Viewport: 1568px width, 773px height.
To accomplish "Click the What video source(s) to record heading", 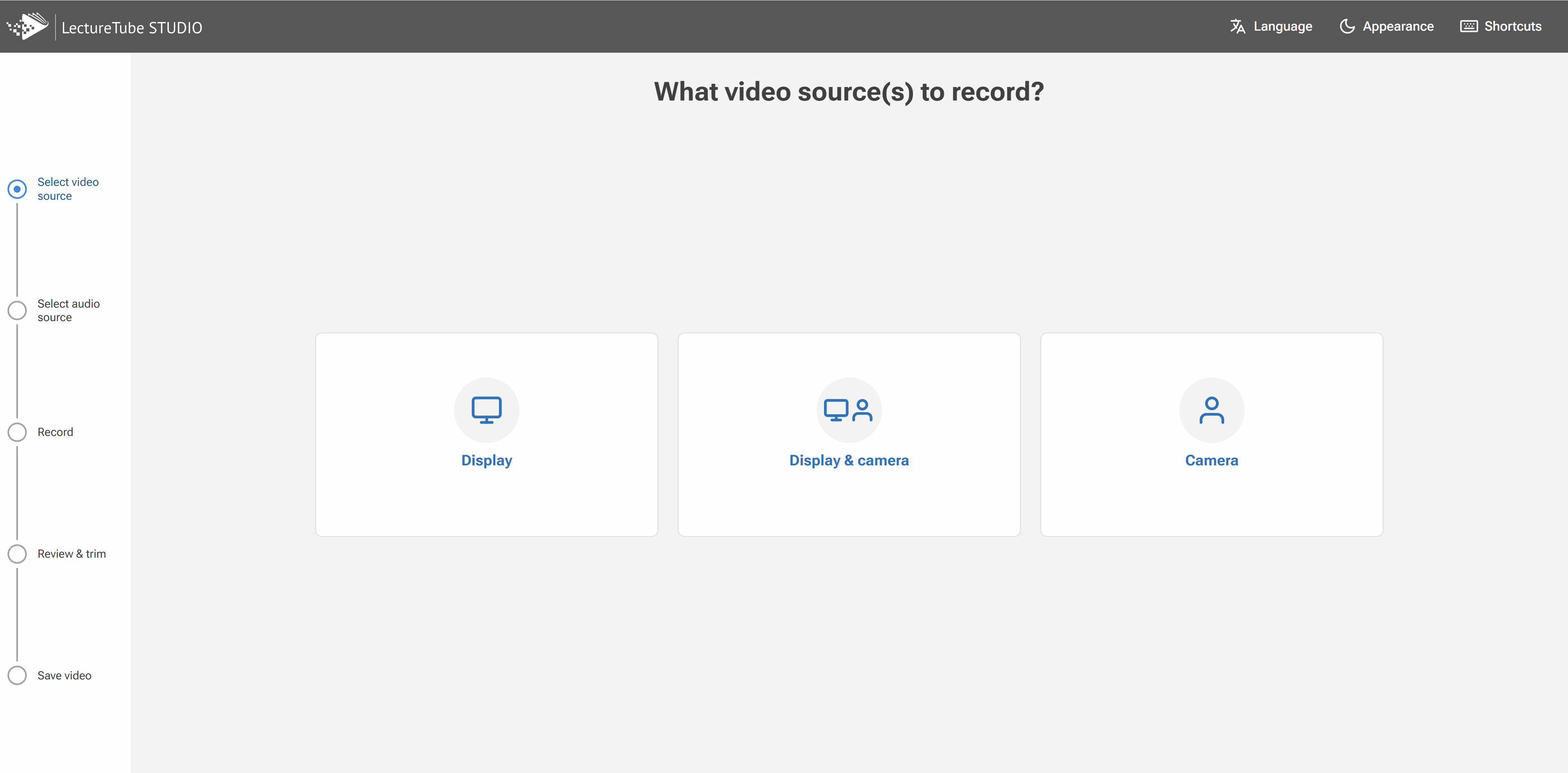I will point(849,92).
